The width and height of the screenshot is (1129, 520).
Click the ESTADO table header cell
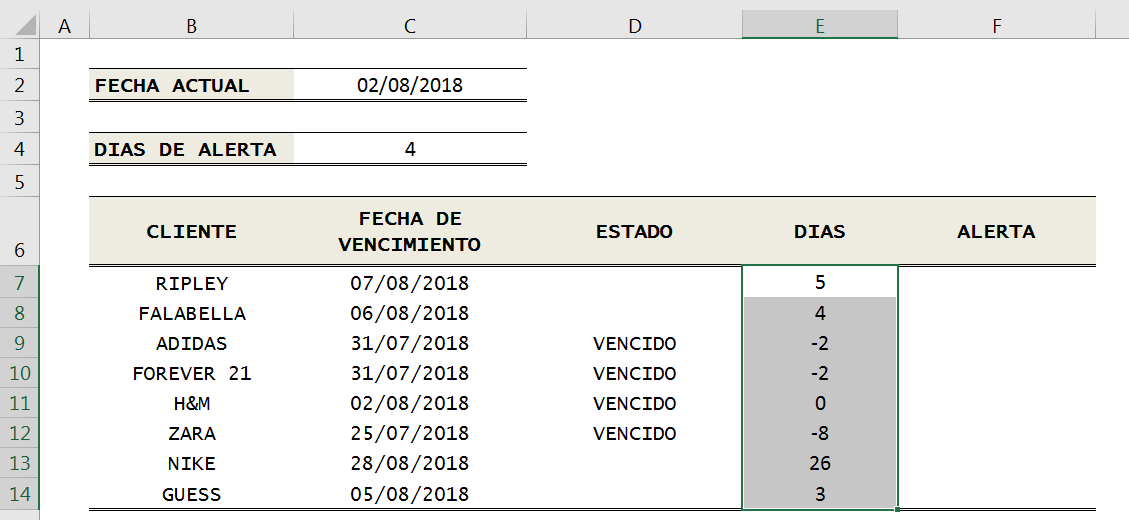634,231
